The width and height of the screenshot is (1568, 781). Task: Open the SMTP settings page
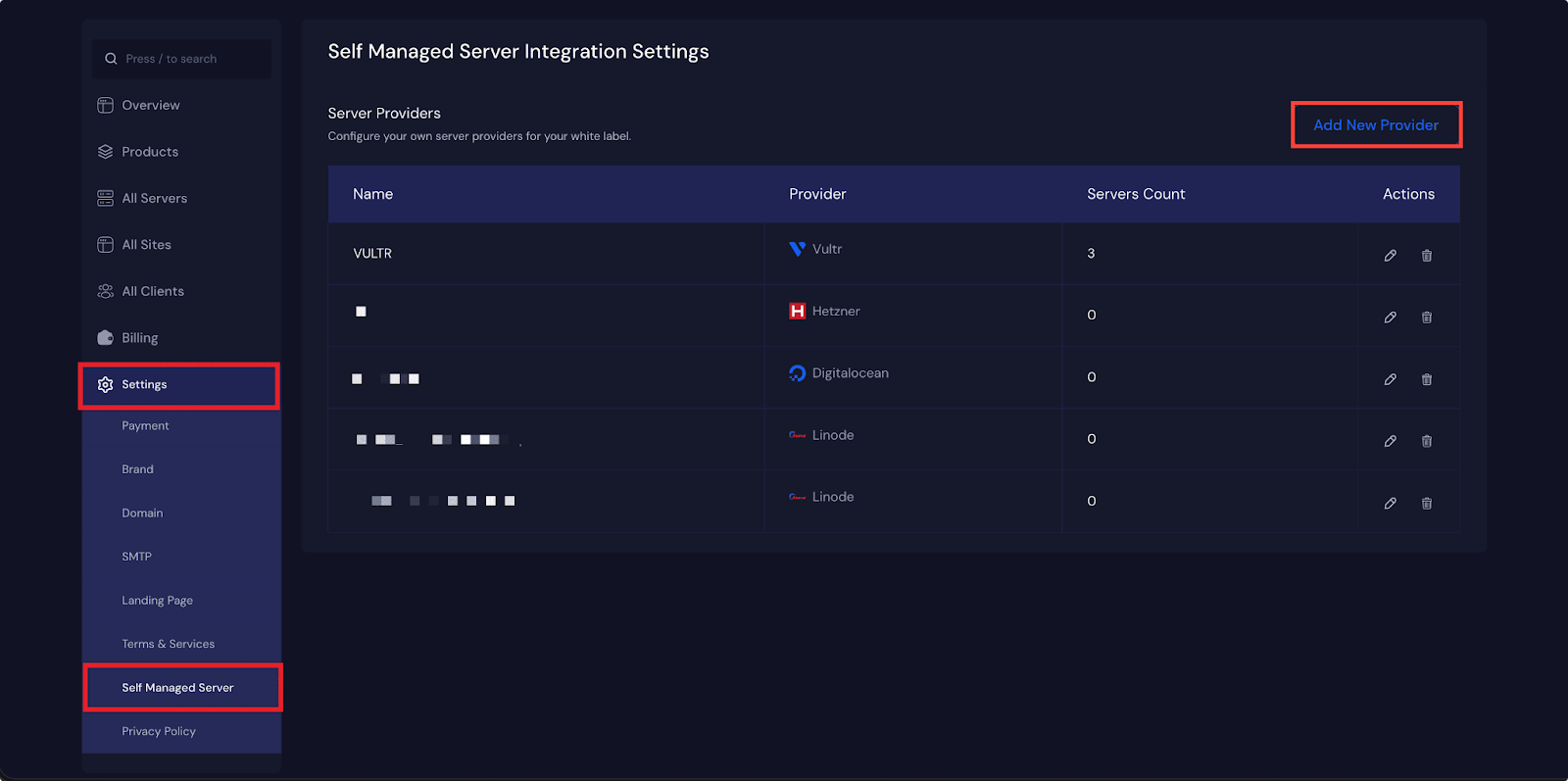(136, 557)
